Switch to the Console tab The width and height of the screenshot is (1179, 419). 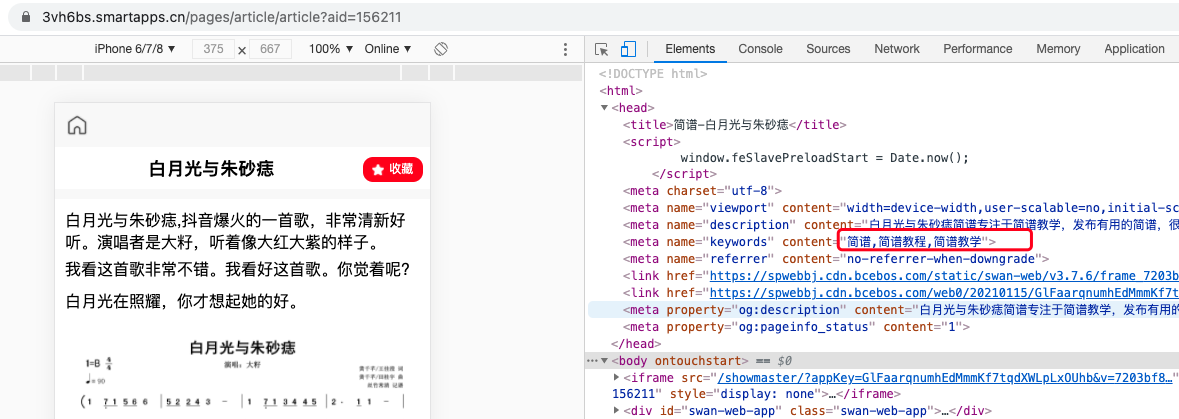coord(760,49)
